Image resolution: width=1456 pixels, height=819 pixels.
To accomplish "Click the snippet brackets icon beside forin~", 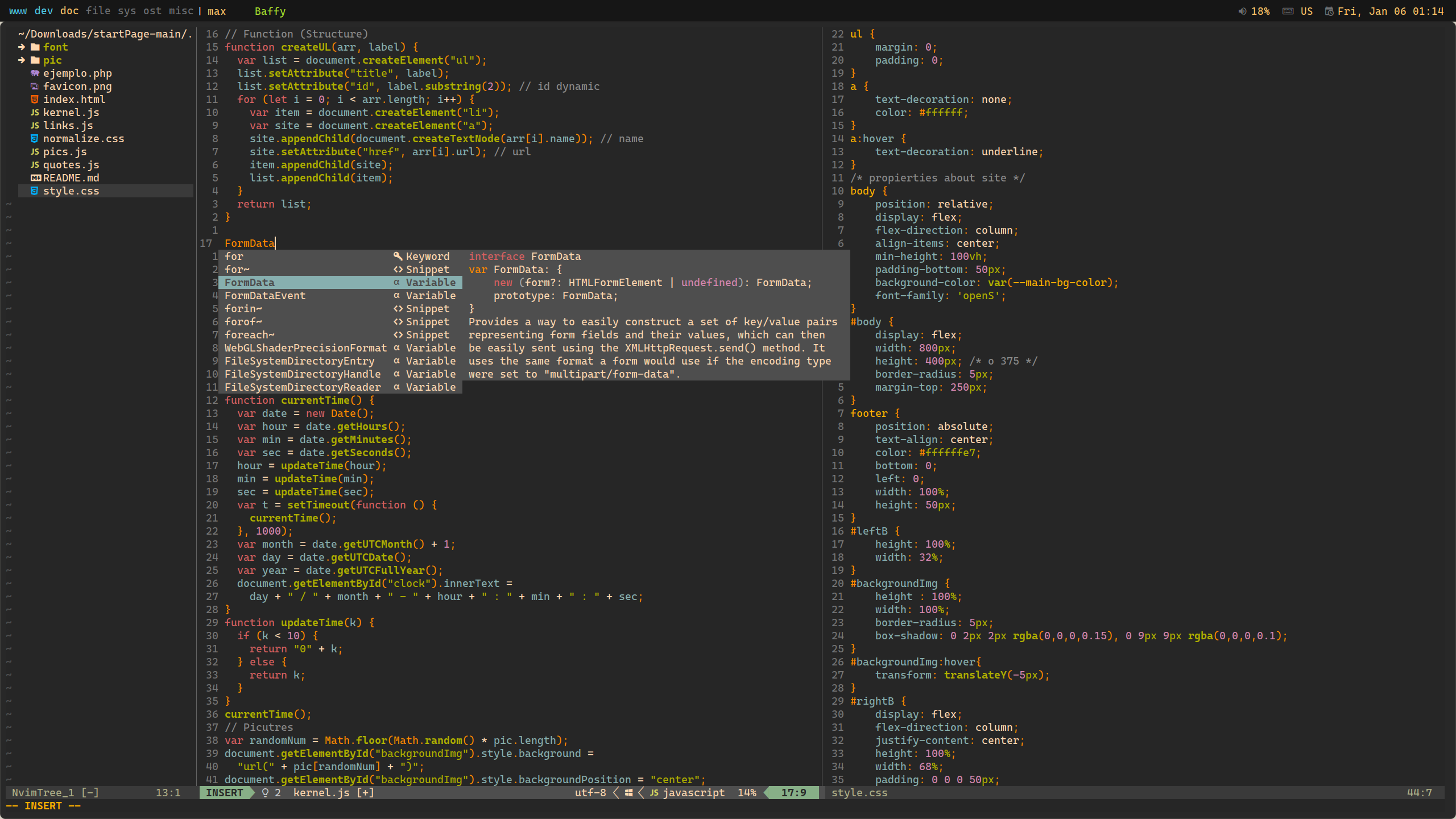I will (398, 309).
